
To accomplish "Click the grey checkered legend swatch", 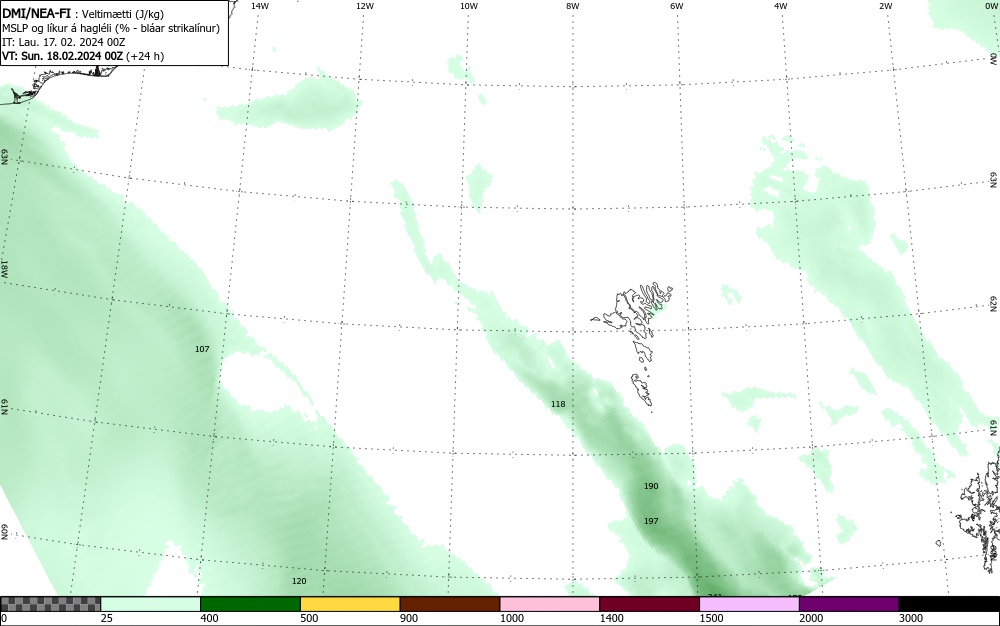I will click(50, 604).
